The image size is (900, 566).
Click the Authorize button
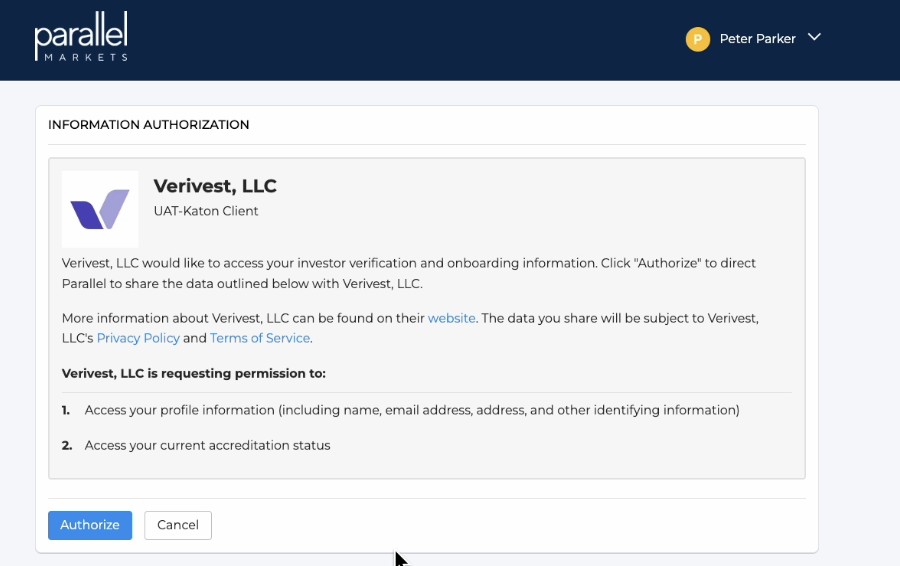pyautogui.click(x=90, y=525)
